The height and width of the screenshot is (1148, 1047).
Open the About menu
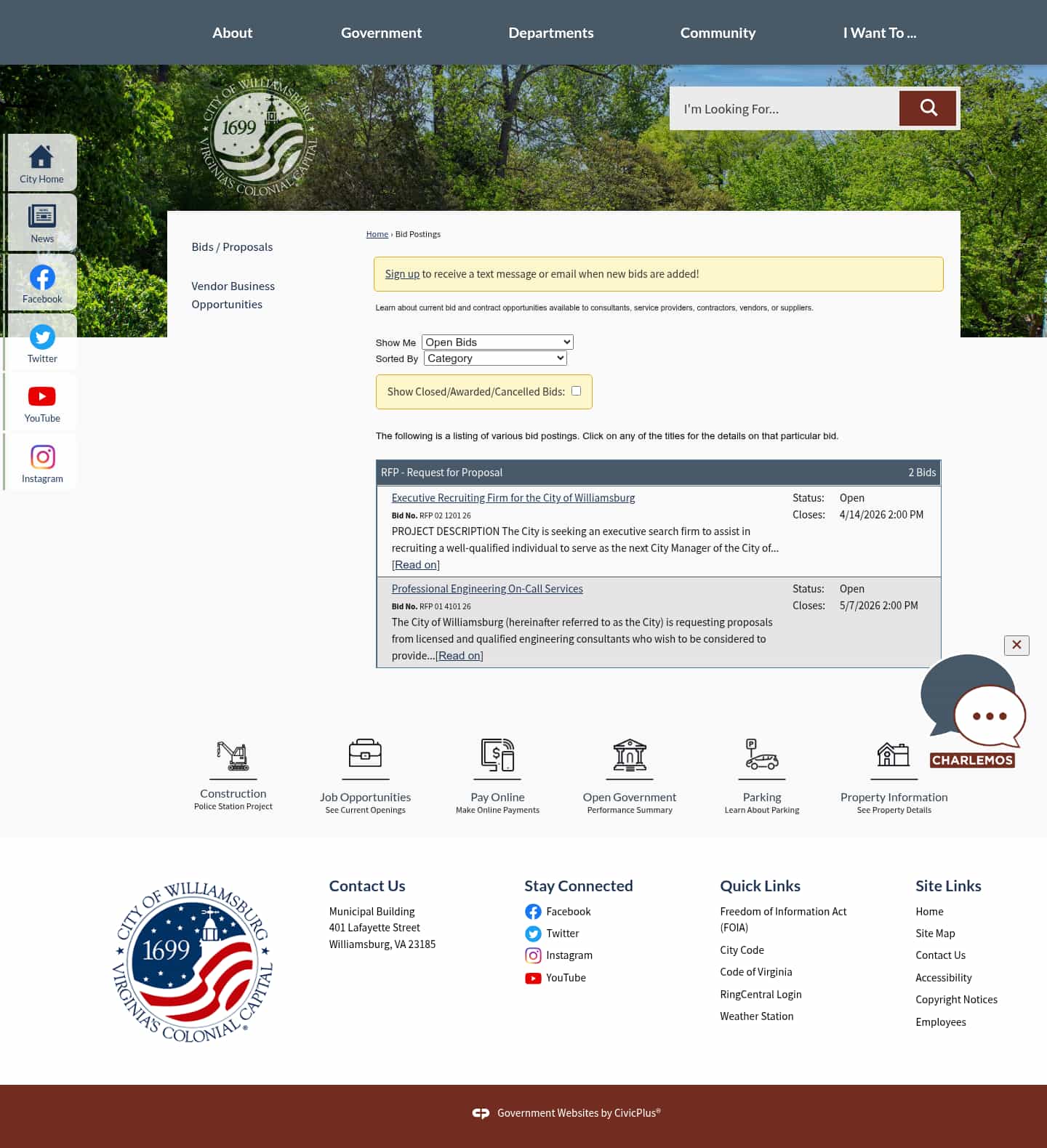pos(232,33)
